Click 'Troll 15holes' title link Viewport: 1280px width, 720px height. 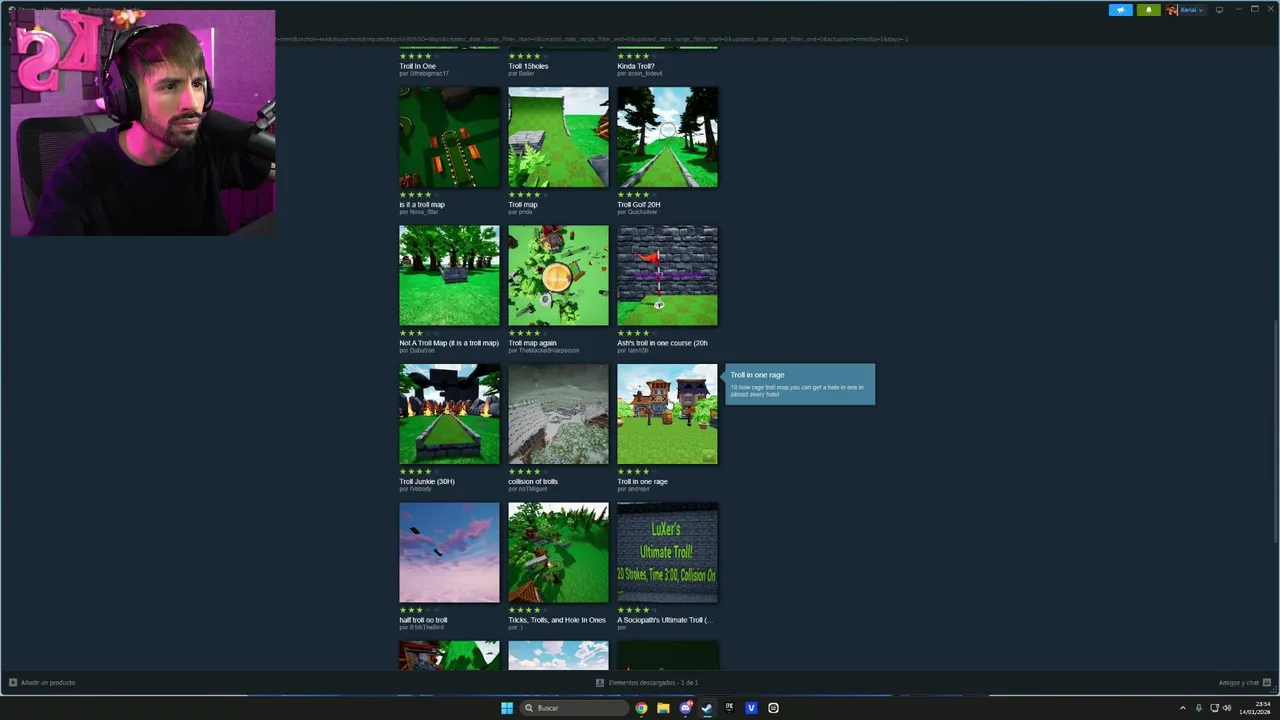[528, 66]
